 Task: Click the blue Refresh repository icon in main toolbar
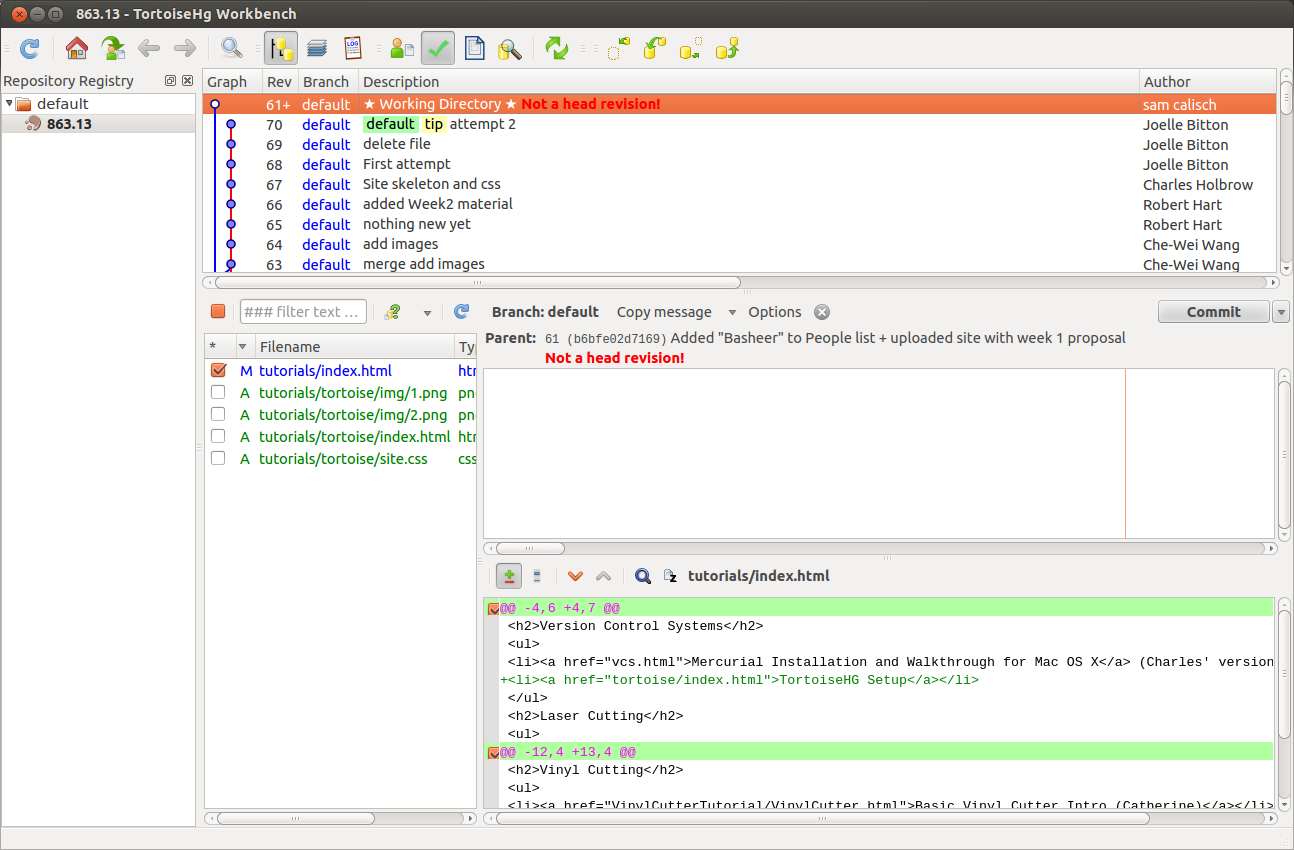[x=30, y=47]
